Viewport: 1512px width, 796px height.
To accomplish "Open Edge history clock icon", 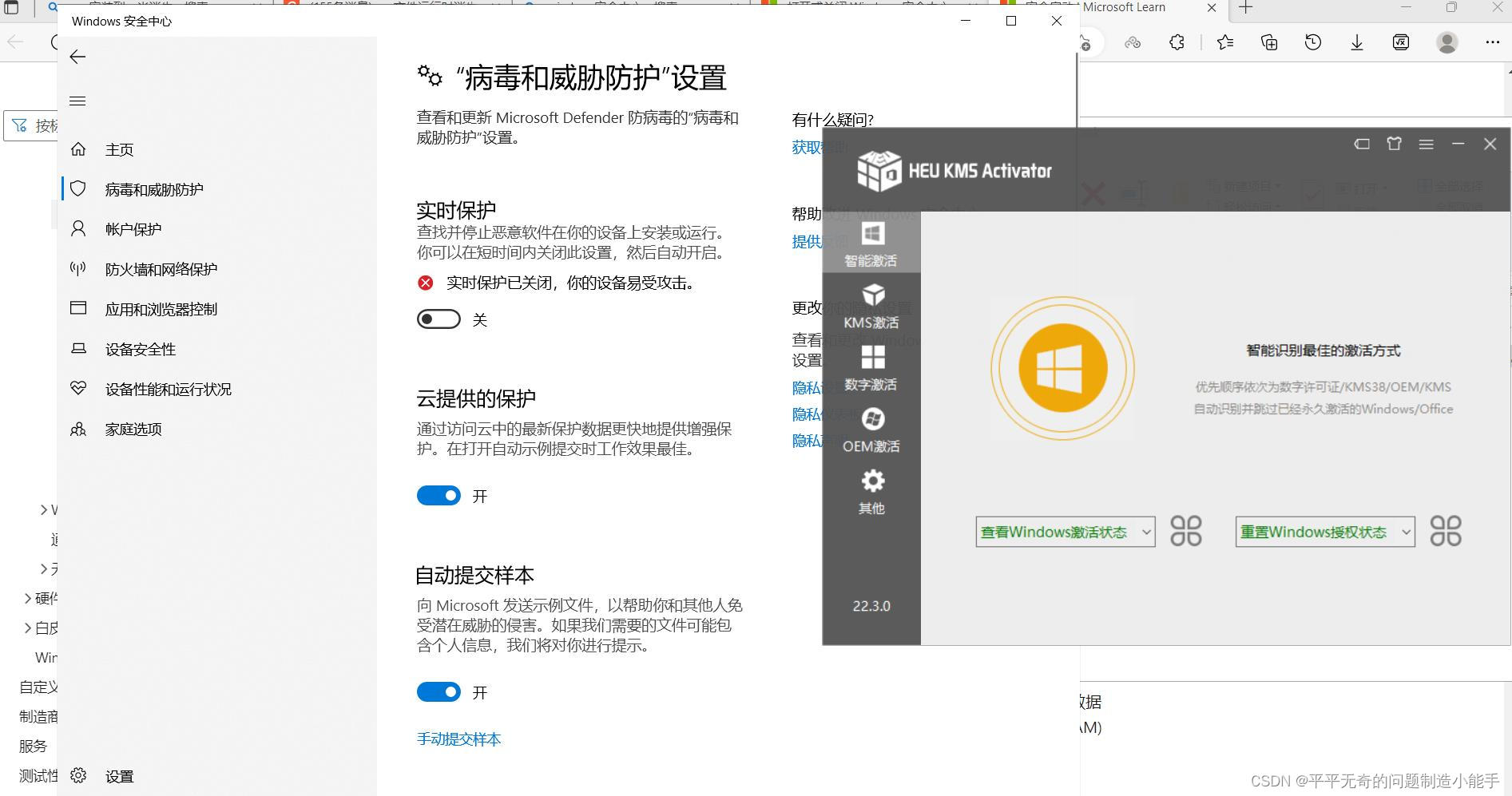I will pyautogui.click(x=1313, y=42).
